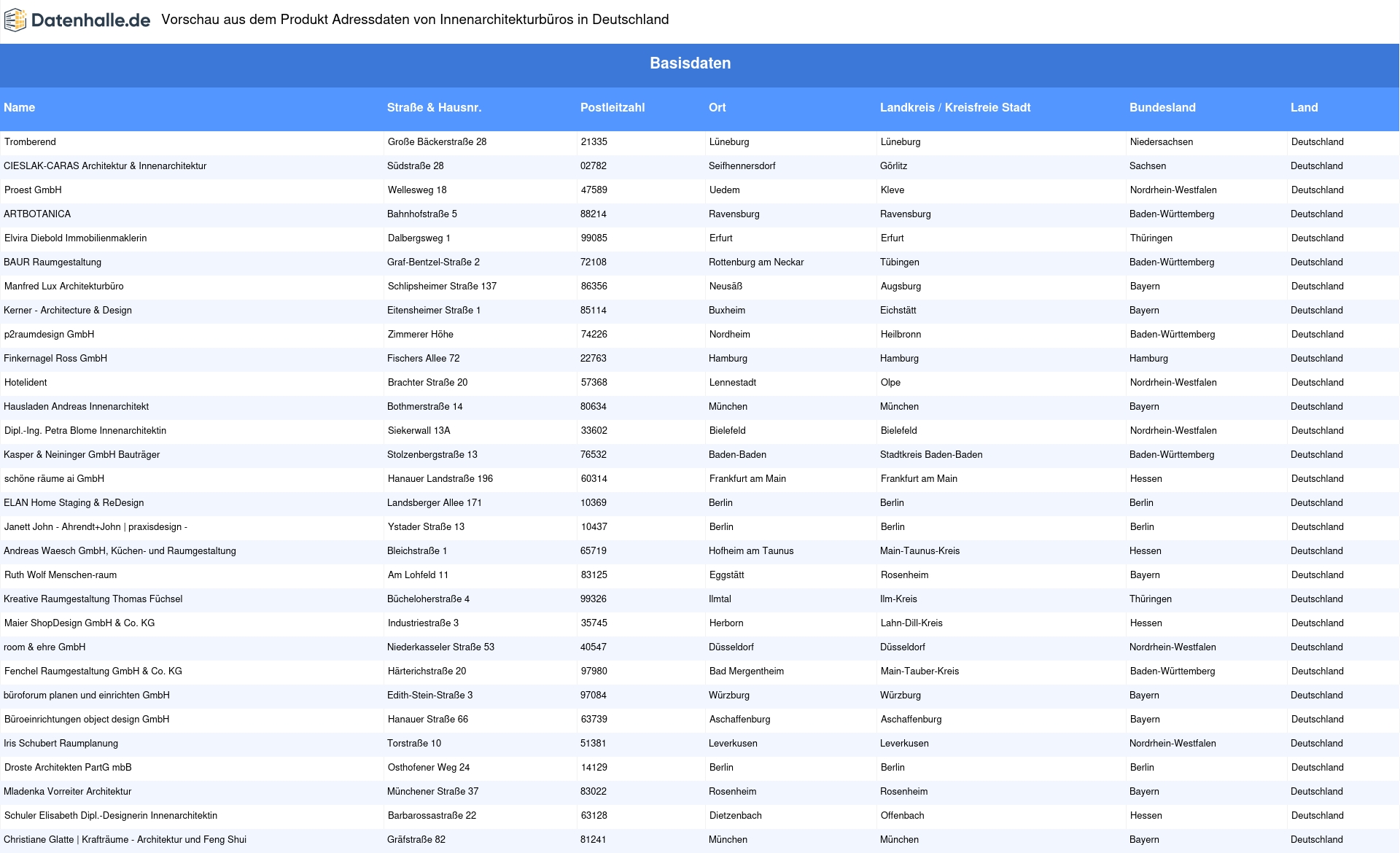
Task: Open the Datenhalle.de brand name link
Action: [91, 20]
